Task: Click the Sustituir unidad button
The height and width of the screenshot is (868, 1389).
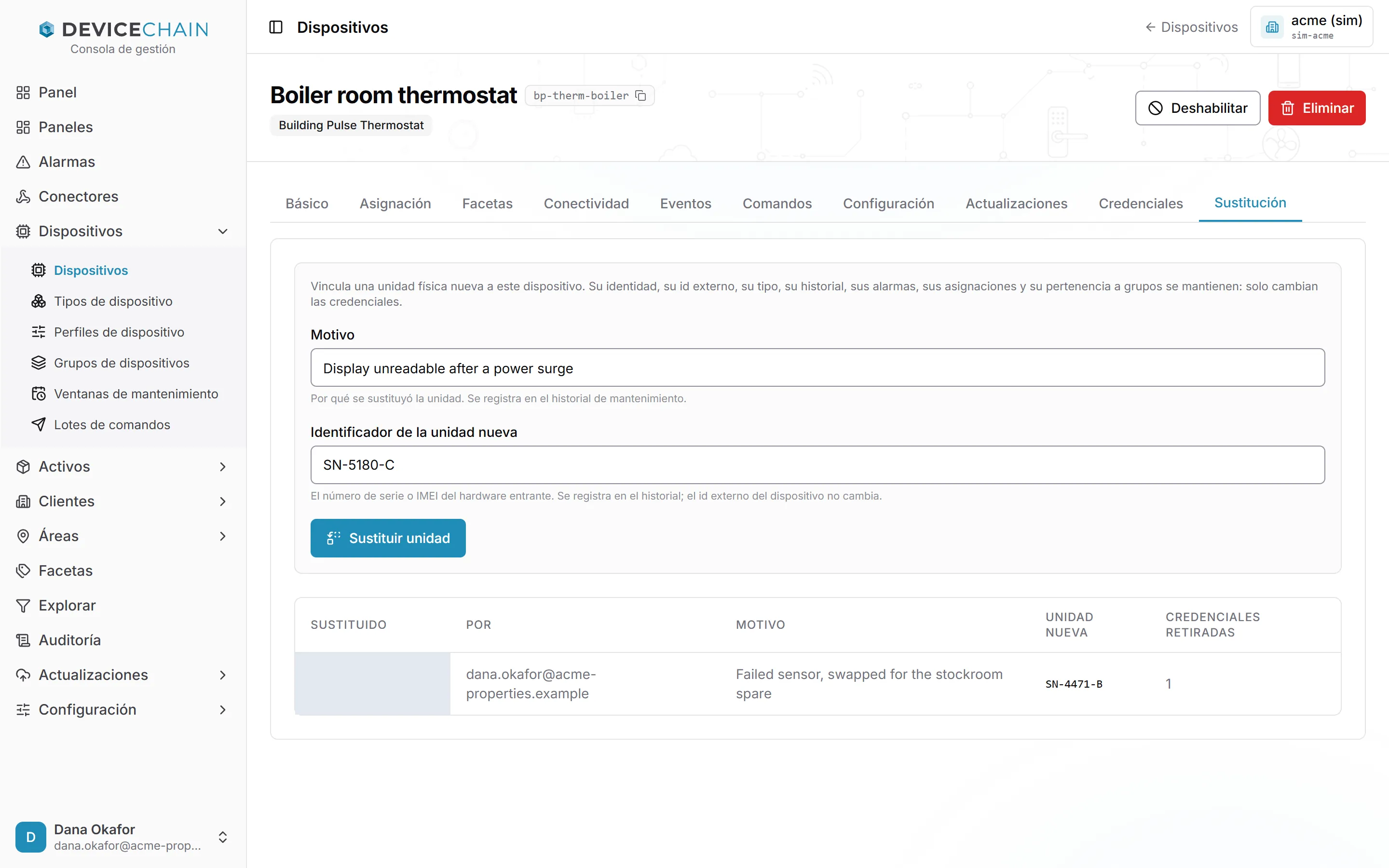Action: point(388,538)
